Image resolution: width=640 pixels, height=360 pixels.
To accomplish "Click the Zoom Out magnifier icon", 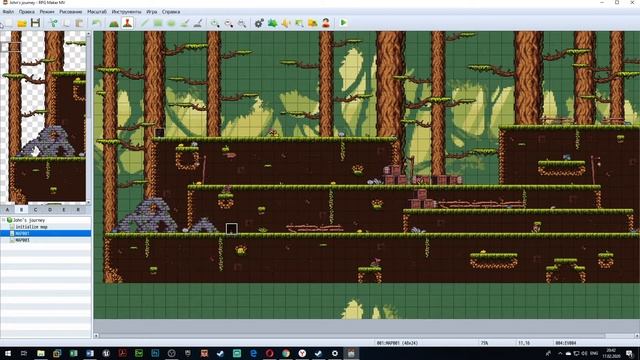I will click(x=229, y=23).
